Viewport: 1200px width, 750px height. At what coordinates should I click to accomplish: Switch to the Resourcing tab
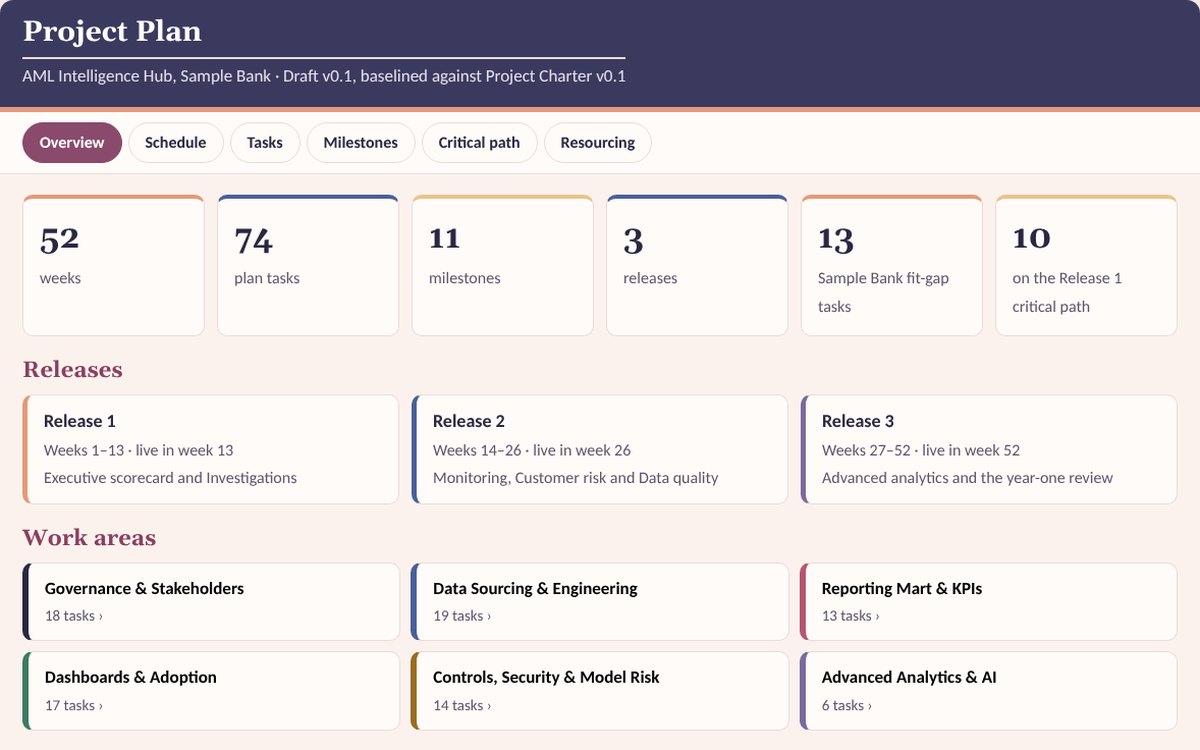[x=597, y=143]
